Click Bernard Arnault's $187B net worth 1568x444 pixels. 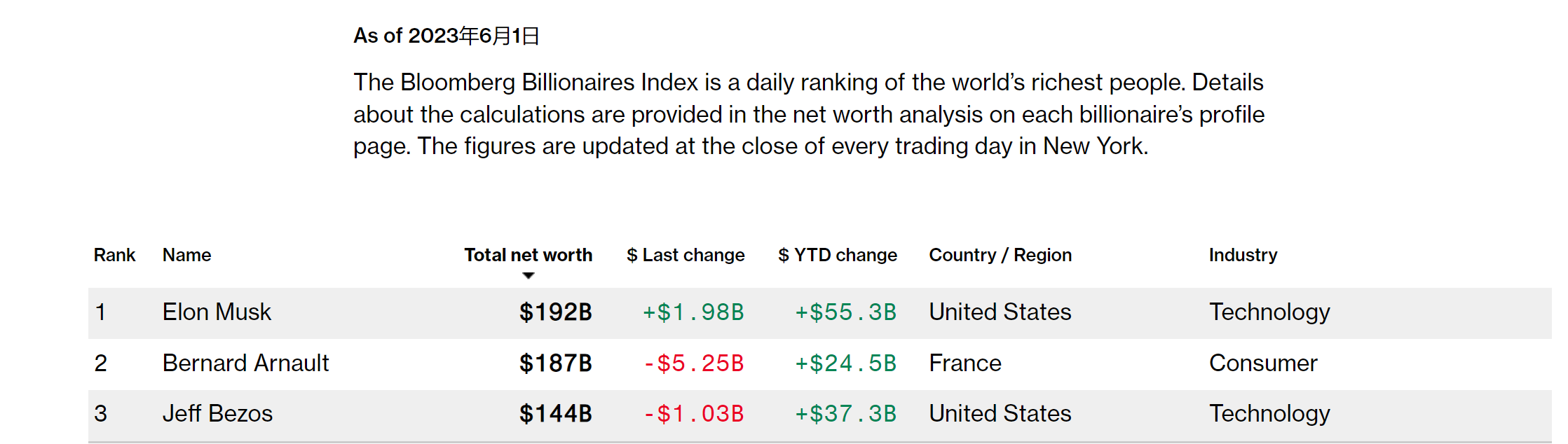(x=555, y=363)
